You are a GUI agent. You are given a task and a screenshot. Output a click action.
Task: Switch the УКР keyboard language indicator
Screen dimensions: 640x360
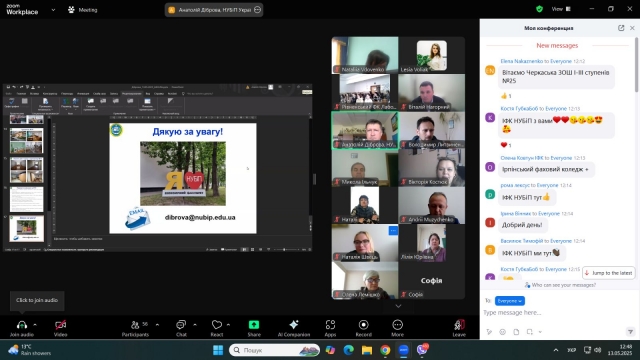click(x=571, y=350)
